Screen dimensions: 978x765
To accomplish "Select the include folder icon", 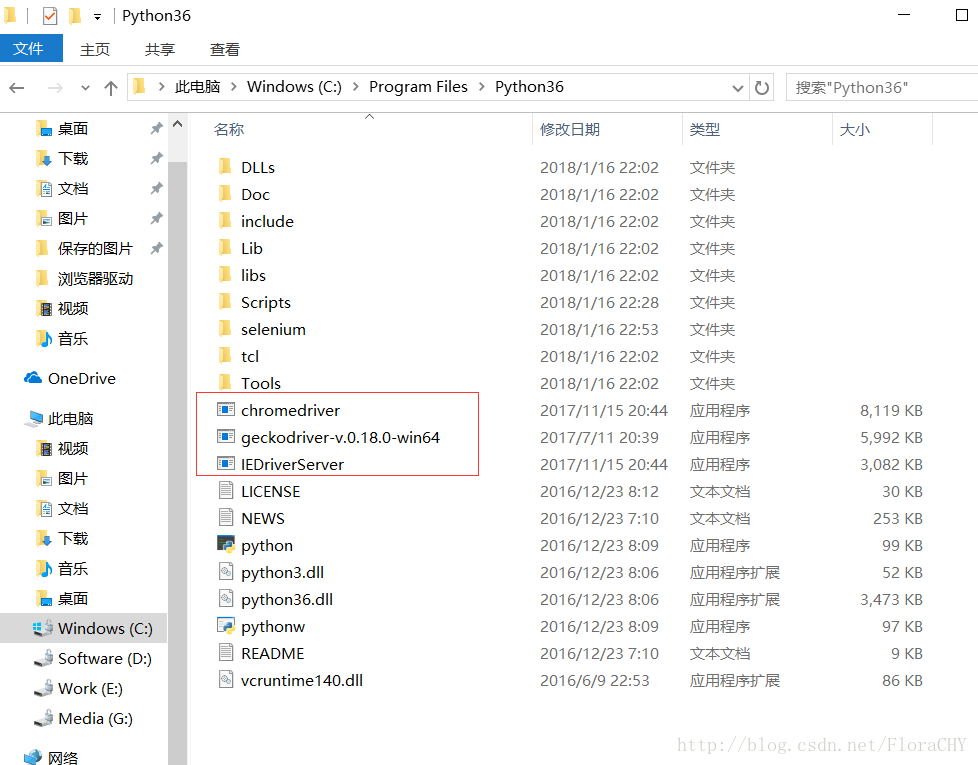I will point(225,221).
